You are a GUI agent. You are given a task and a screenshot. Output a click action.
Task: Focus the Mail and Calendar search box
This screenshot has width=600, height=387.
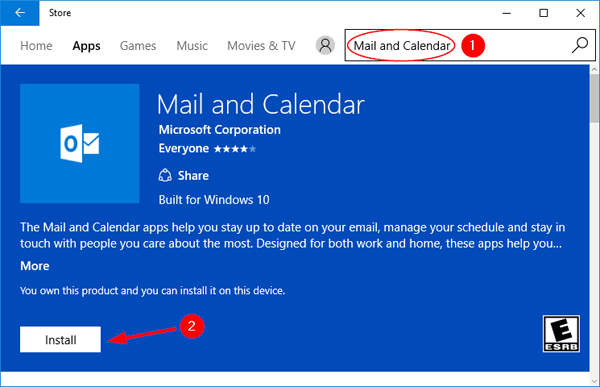click(470, 45)
